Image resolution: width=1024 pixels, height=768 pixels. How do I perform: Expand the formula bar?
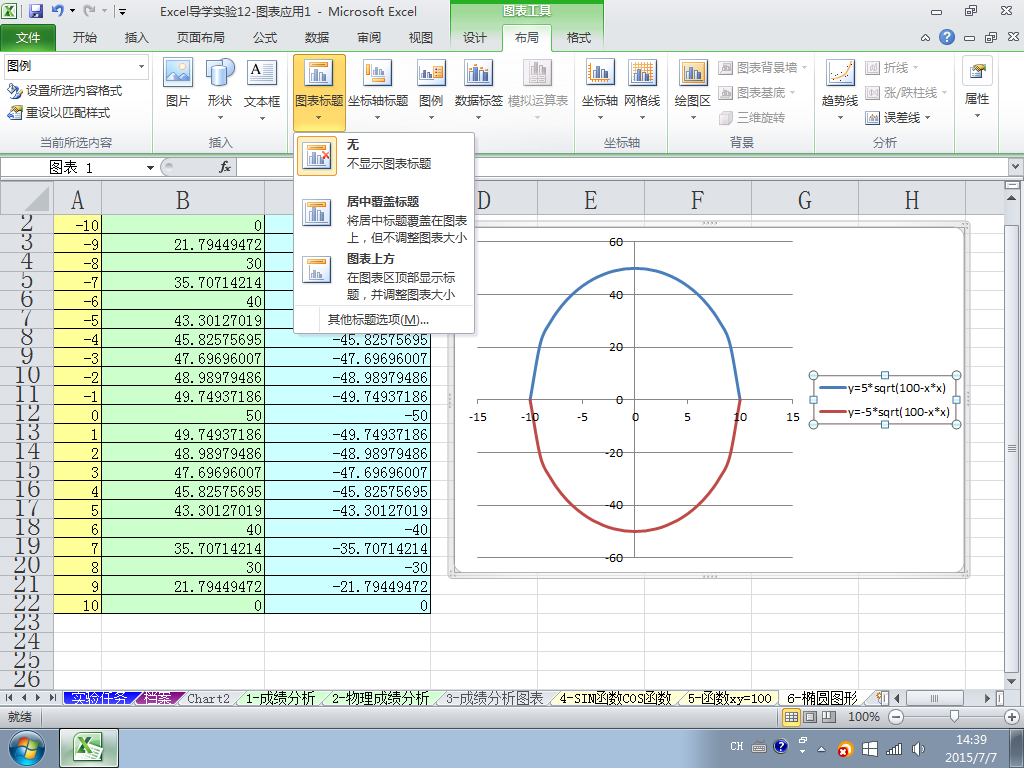pos(1016,167)
